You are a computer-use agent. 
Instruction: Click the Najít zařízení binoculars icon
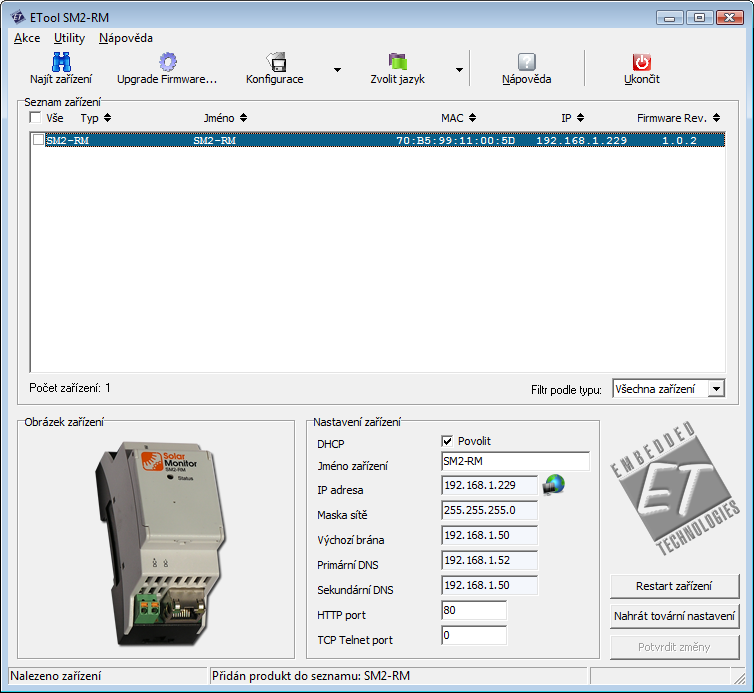tap(61, 62)
